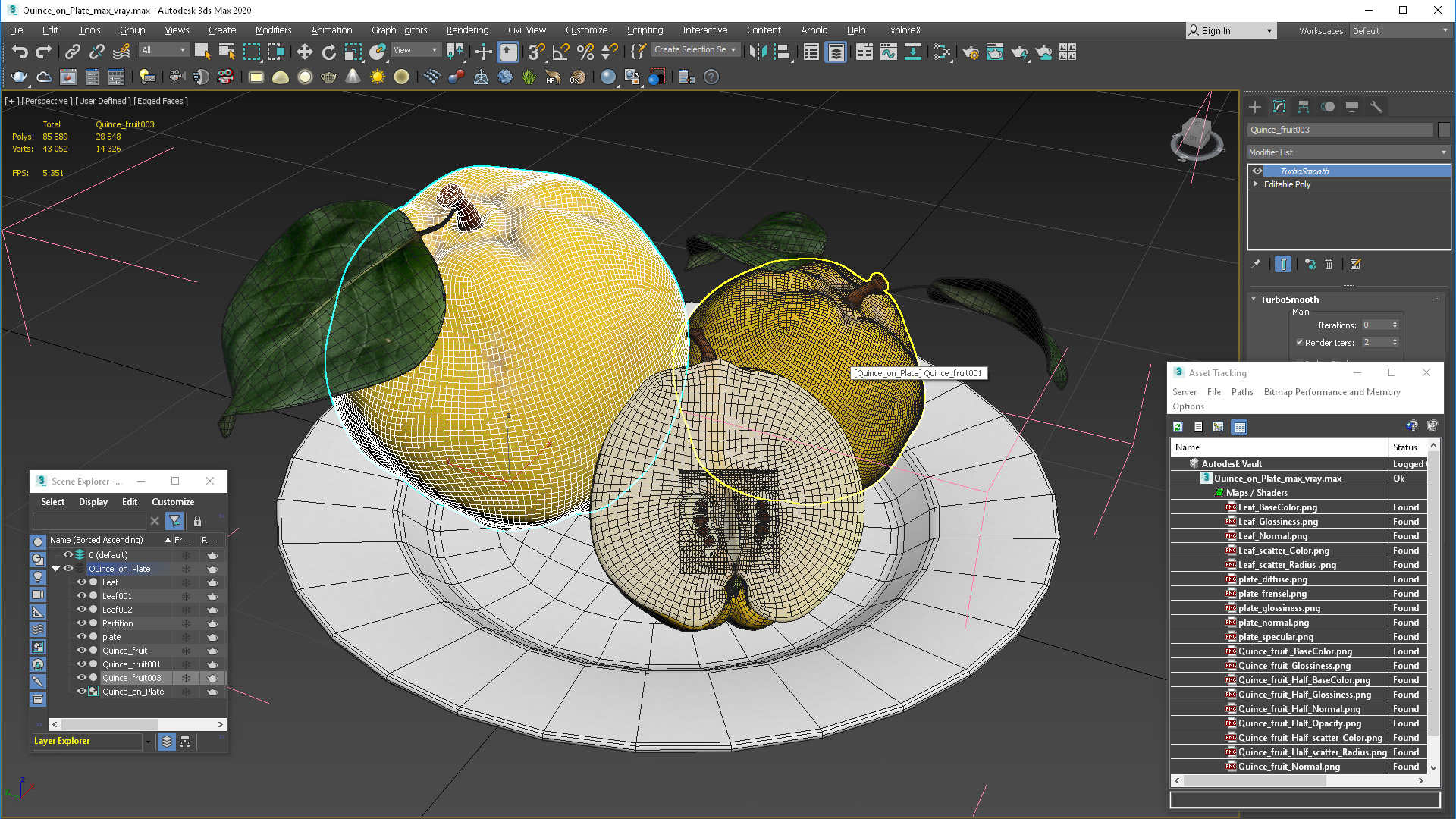Activate Select and Link tool
The height and width of the screenshot is (819, 1456).
[72, 52]
